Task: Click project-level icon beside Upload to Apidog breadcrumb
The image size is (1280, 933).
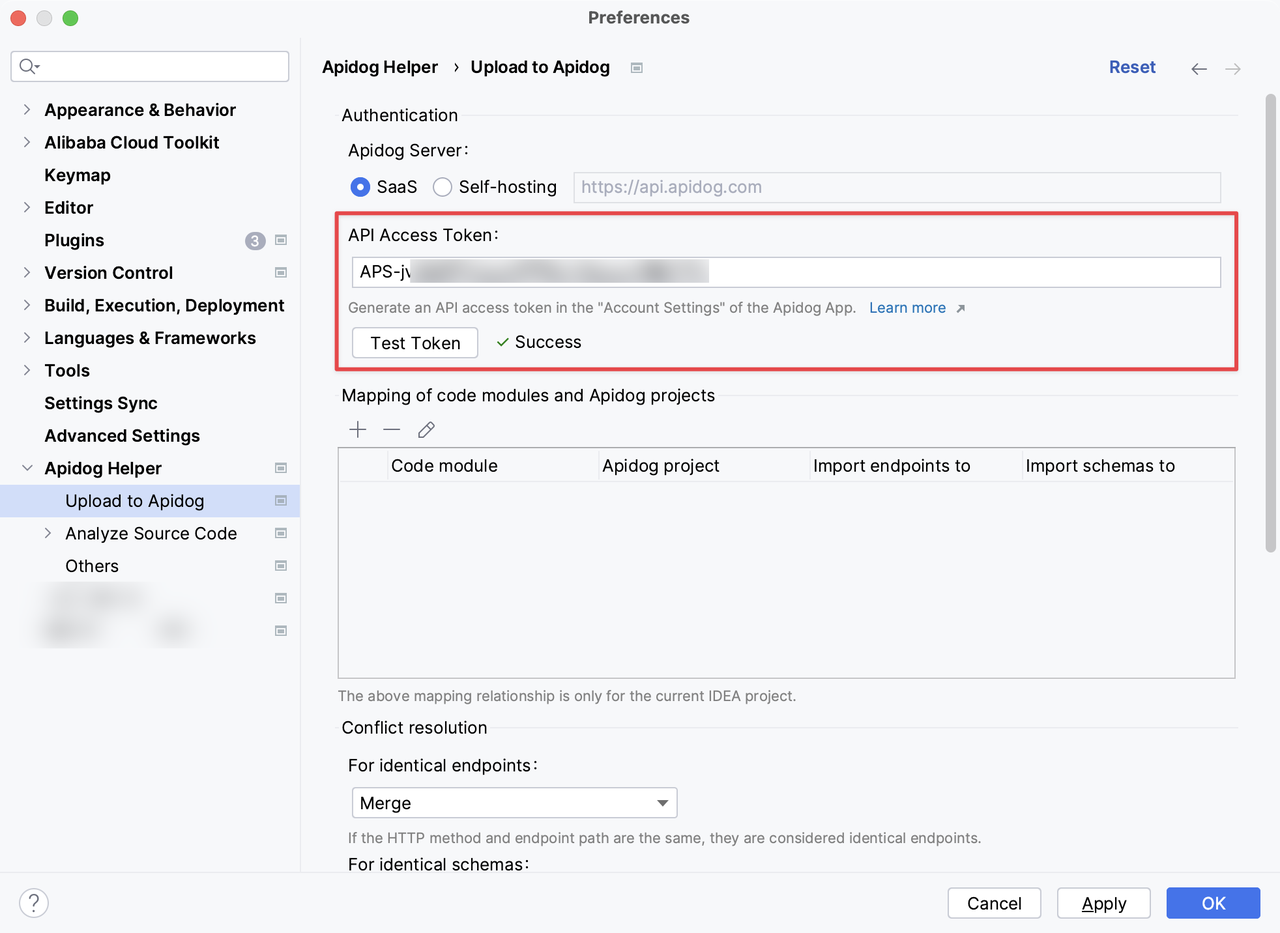Action: tap(637, 68)
